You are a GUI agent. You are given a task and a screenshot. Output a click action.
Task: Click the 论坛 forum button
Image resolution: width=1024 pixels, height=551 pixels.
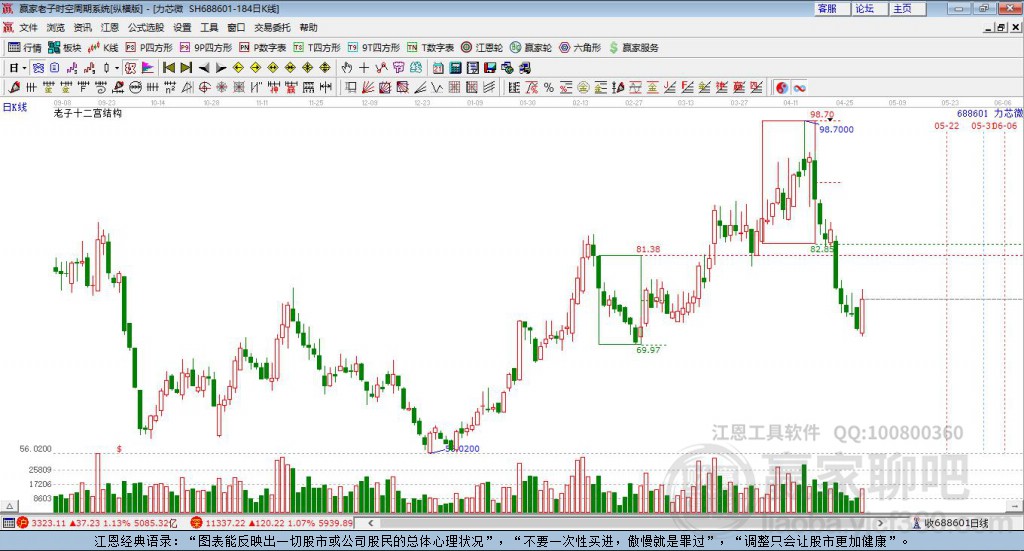871,8
